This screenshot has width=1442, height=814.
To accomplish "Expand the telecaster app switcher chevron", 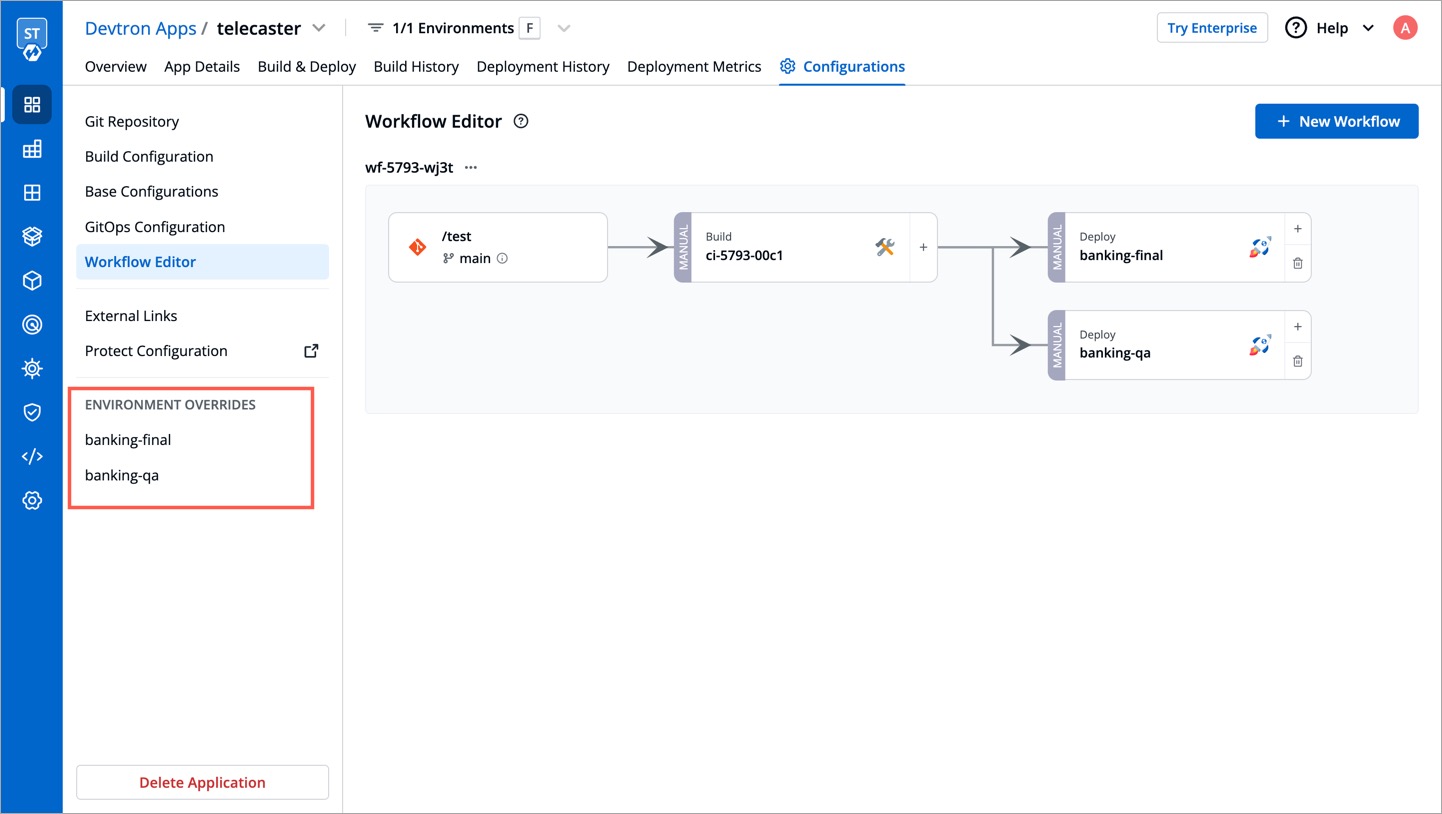I will [318, 28].
